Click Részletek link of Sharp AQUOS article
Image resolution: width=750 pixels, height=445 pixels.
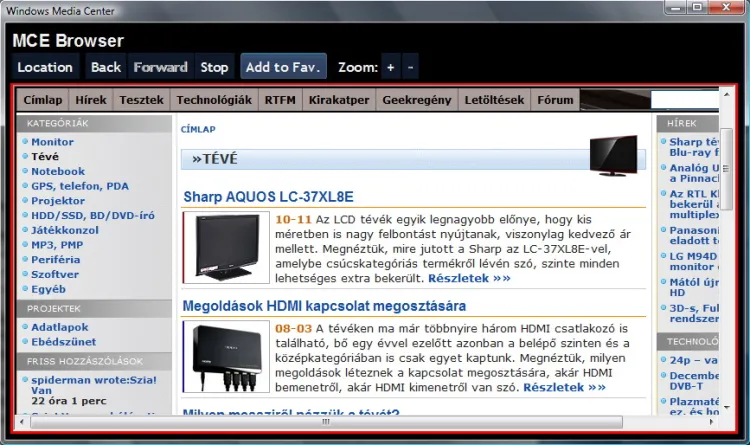[x=469, y=278]
